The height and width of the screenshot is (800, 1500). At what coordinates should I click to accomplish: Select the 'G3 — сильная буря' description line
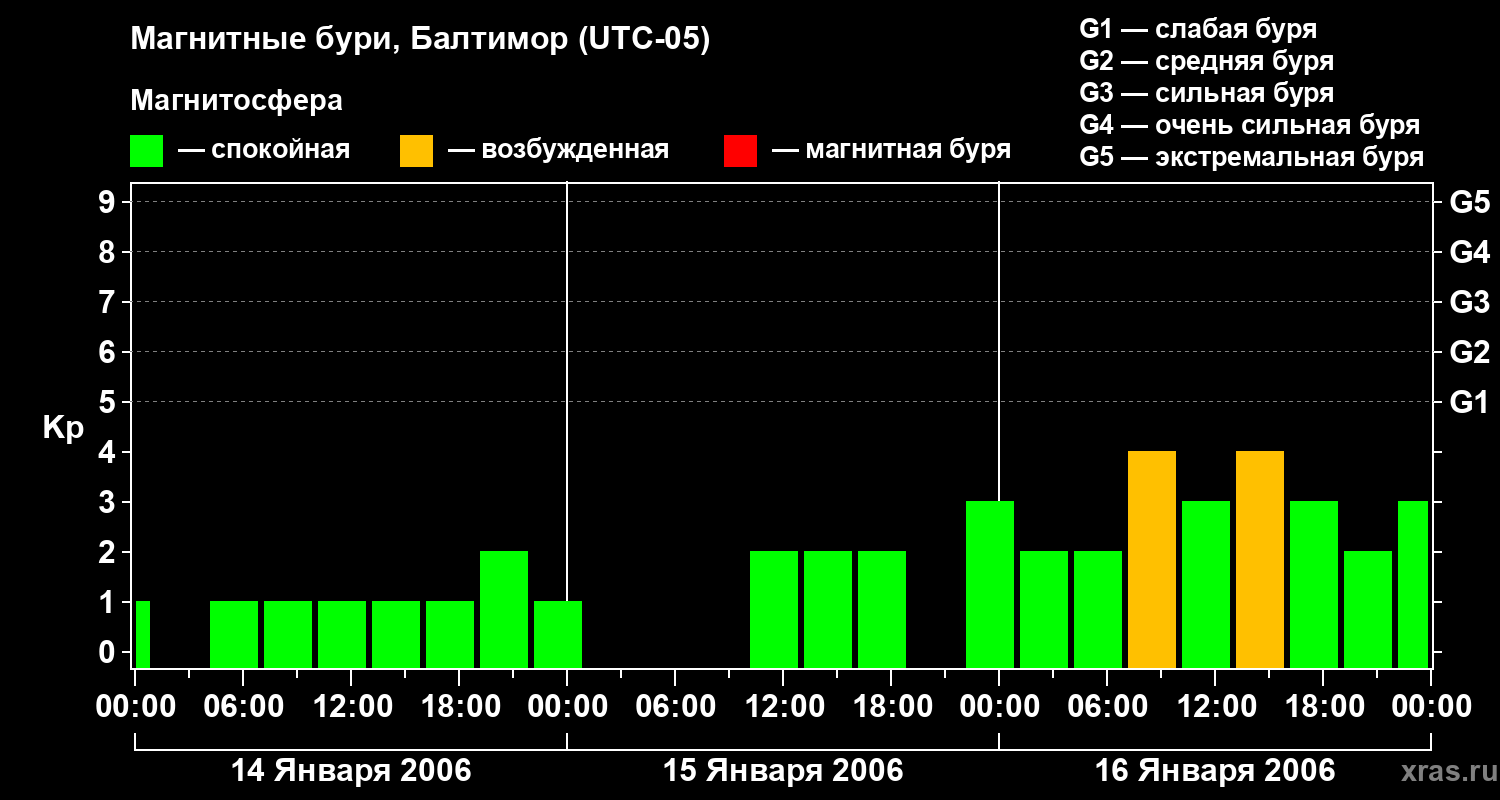pos(1206,94)
